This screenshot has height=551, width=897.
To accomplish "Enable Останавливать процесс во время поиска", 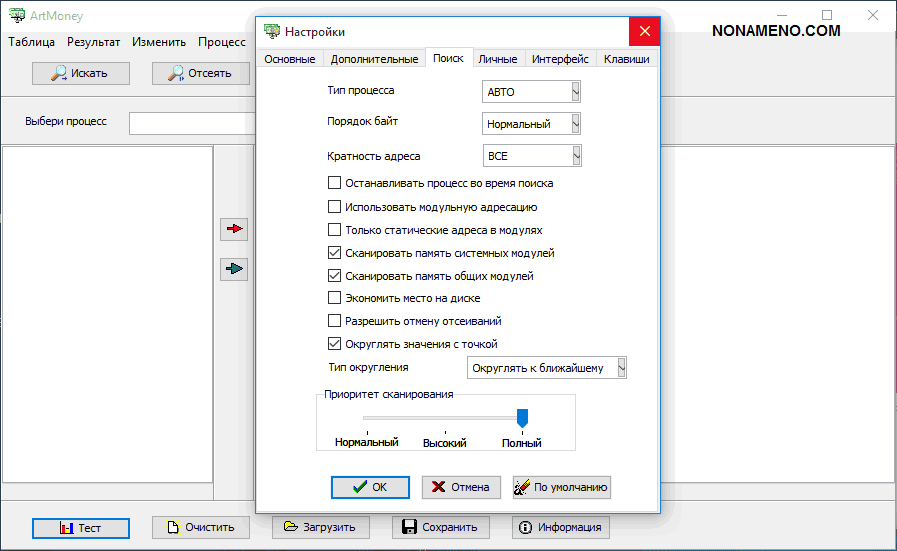I will pos(334,183).
